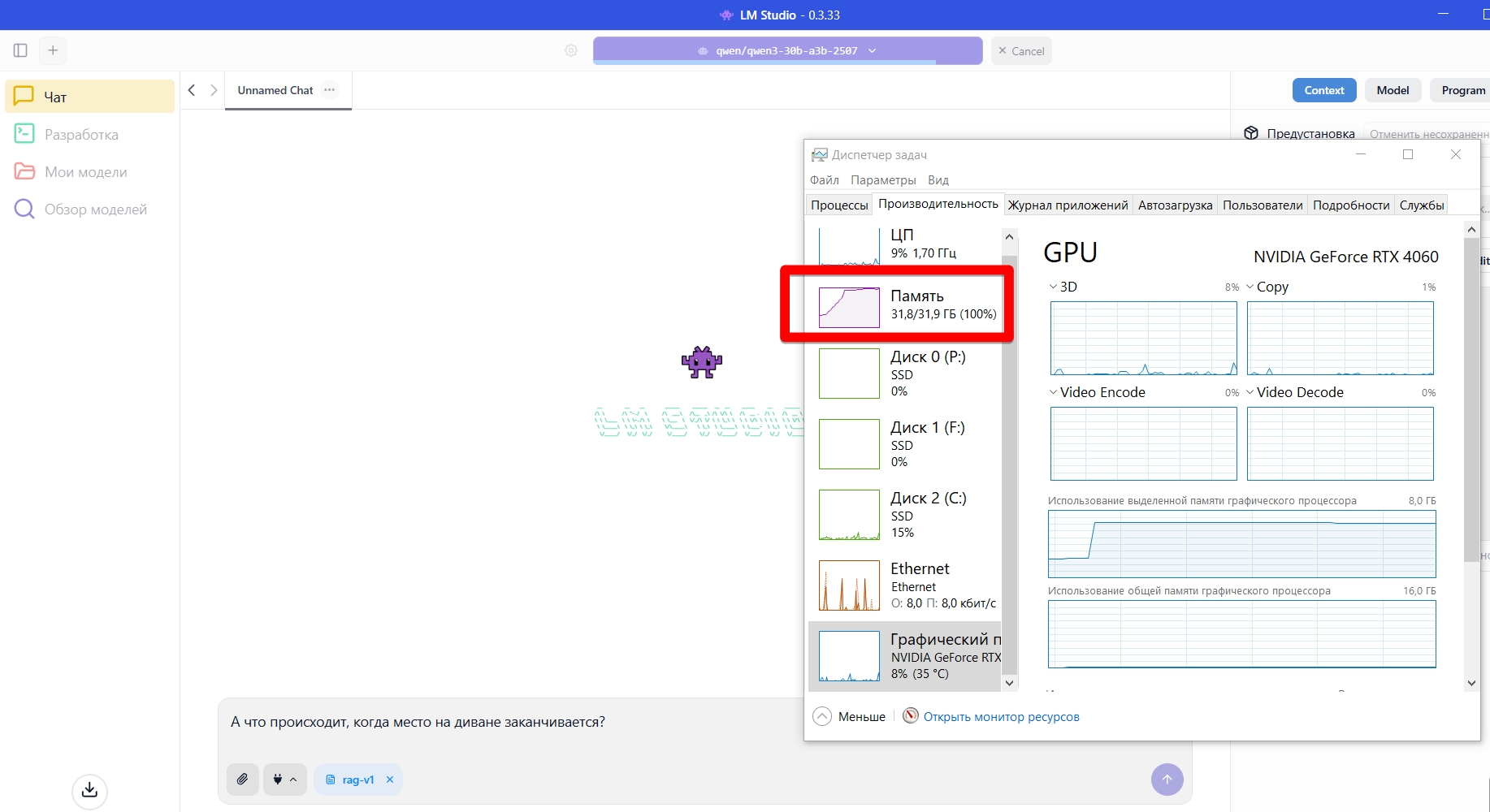The image size is (1490, 812).
Task: Switch to Автозагрузка tab
Action: click(x=1176, y=205)
